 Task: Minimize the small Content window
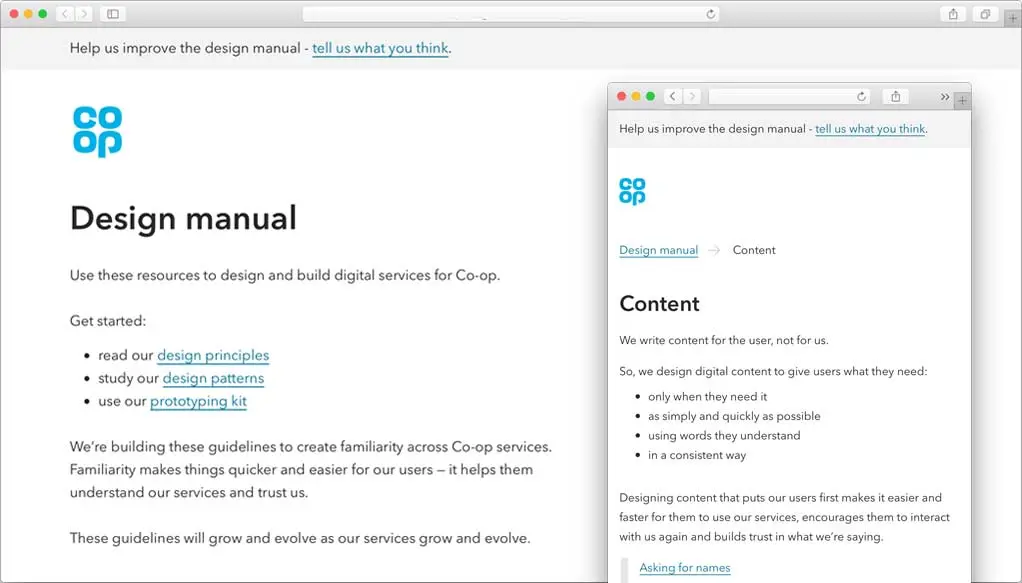click(636, 97)
